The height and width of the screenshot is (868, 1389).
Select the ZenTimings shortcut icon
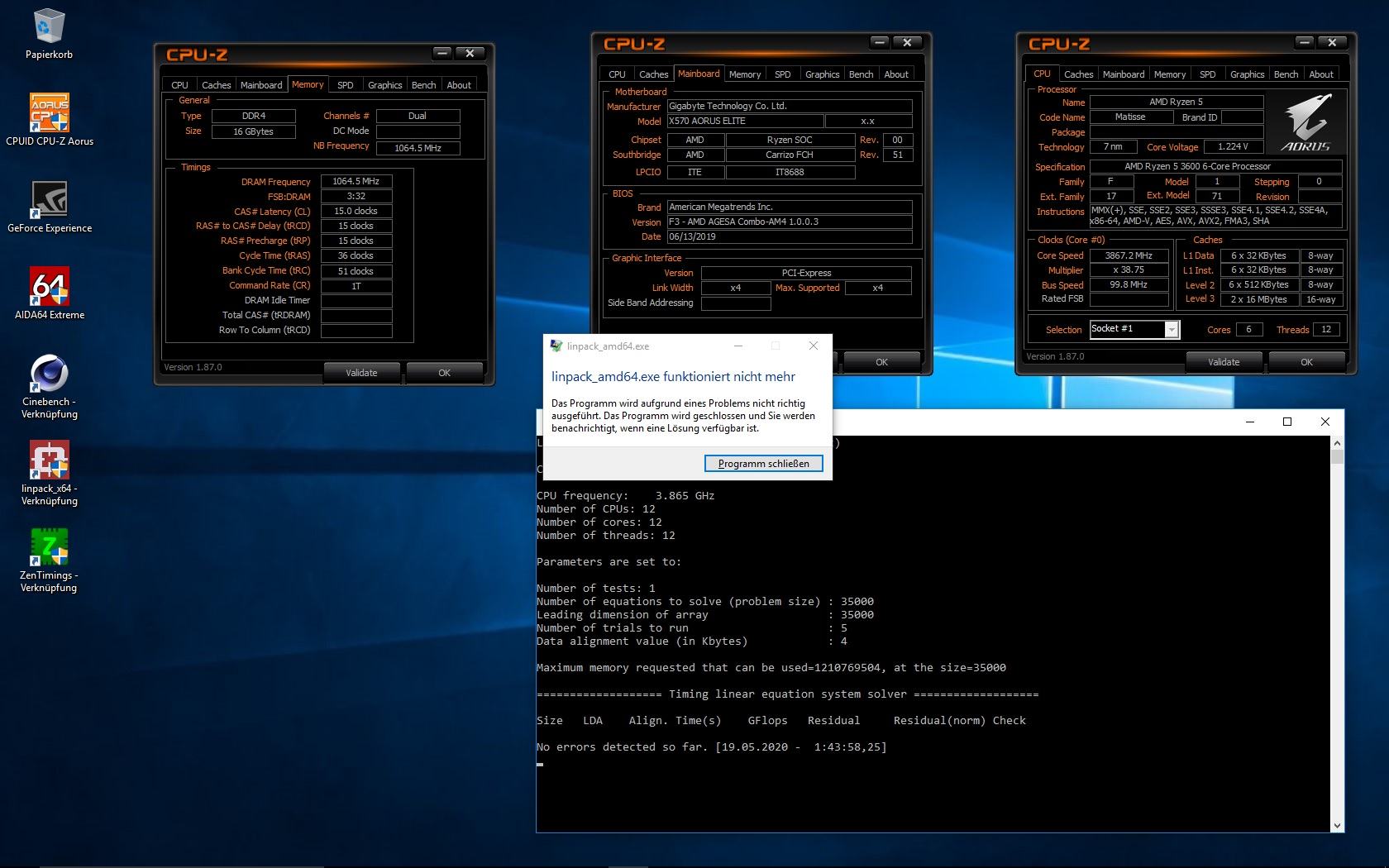(49, 546)
